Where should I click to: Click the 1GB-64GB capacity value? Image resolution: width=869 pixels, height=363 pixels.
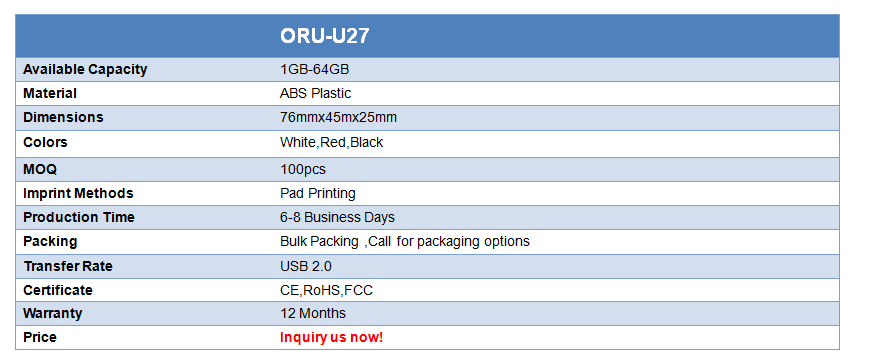(x=314, y=70)
